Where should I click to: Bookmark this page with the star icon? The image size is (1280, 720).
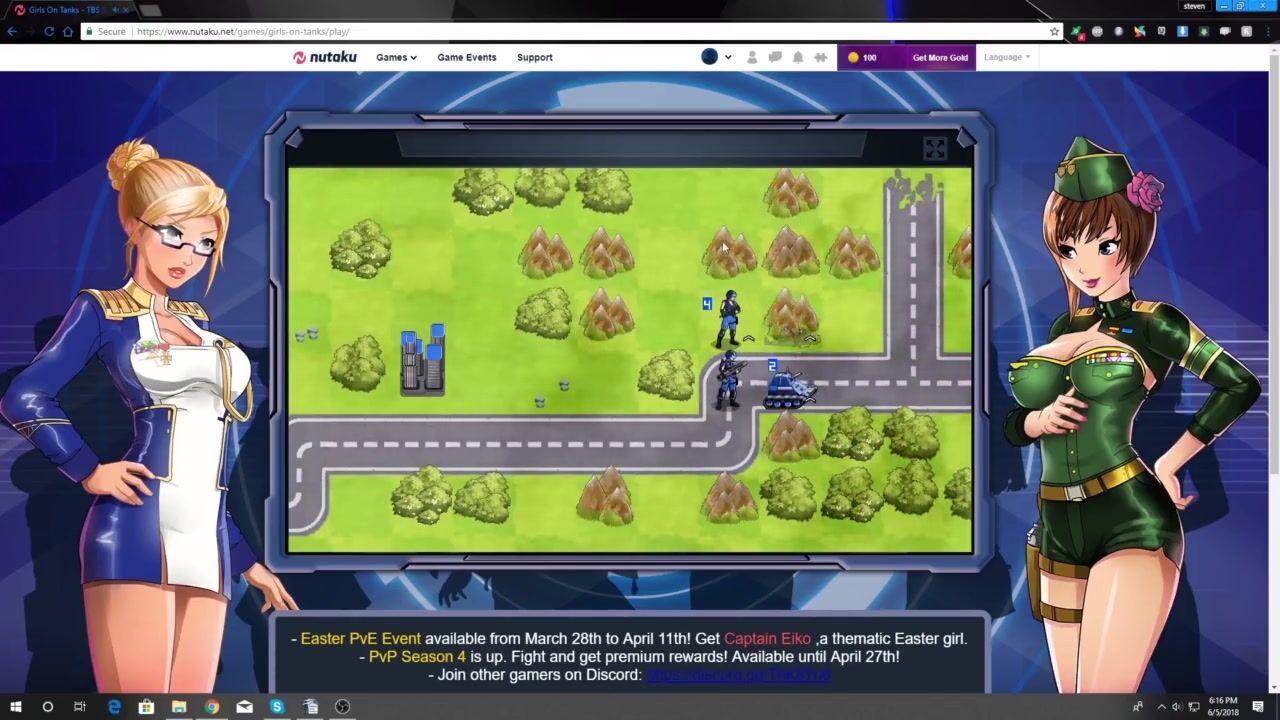click(1054, 32)
